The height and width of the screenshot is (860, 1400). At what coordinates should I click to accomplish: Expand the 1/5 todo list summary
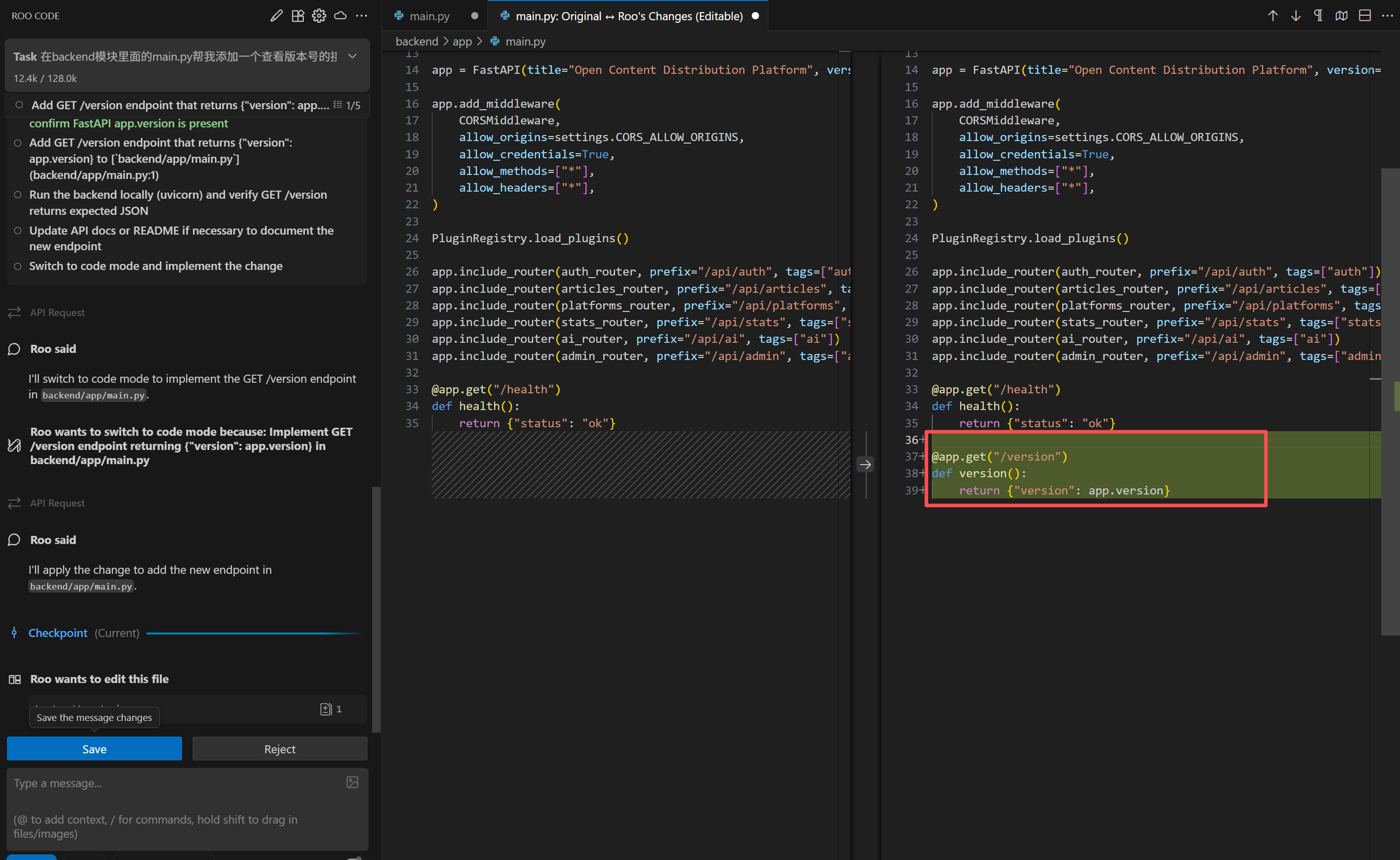[347, 105]
